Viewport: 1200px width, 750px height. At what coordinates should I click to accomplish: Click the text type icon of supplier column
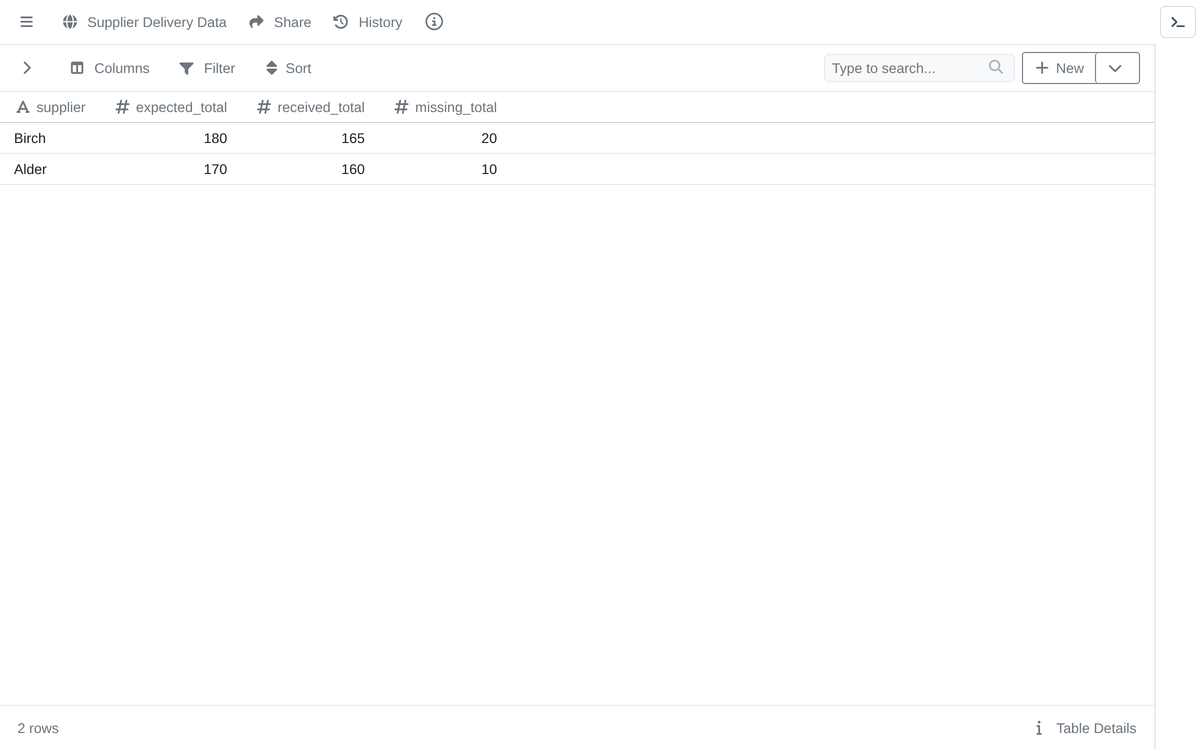point(23,107)
